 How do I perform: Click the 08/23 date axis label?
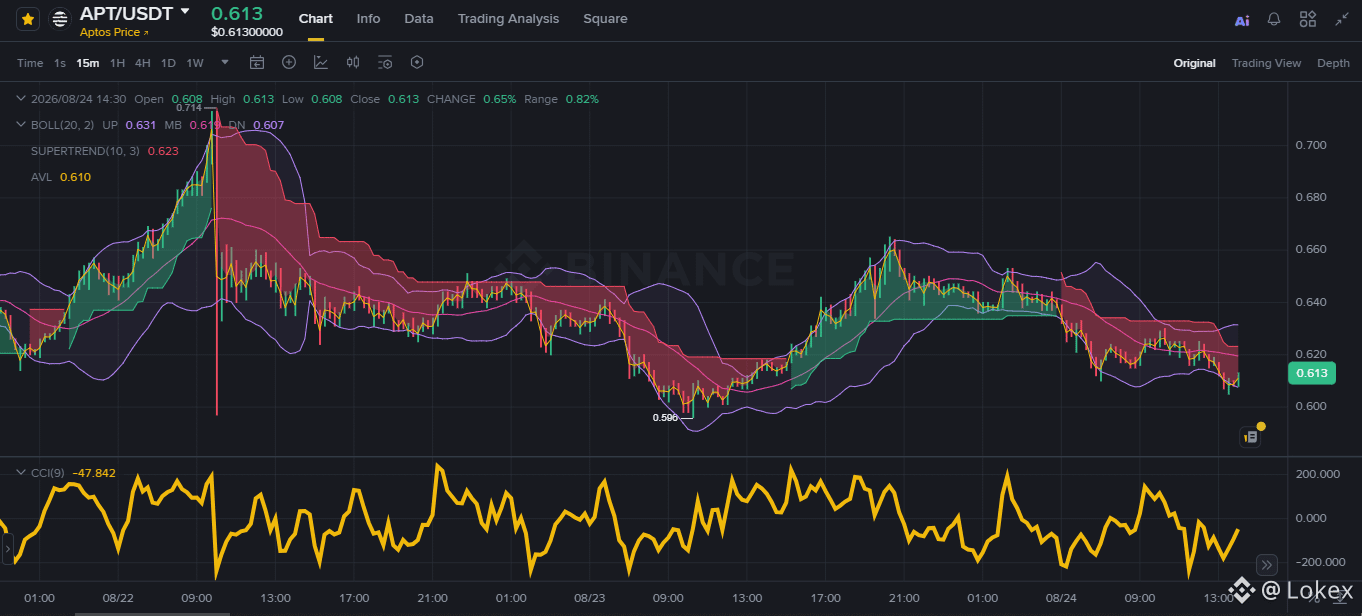click(x=590, y=598)
